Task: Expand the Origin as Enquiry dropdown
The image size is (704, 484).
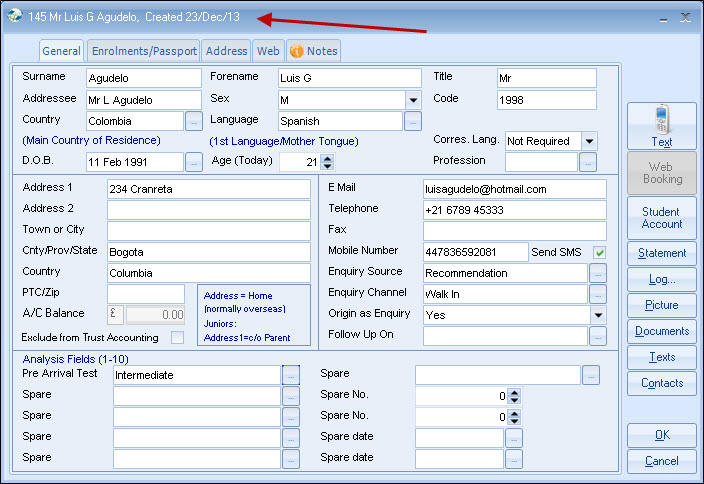Action: [598, 315]
